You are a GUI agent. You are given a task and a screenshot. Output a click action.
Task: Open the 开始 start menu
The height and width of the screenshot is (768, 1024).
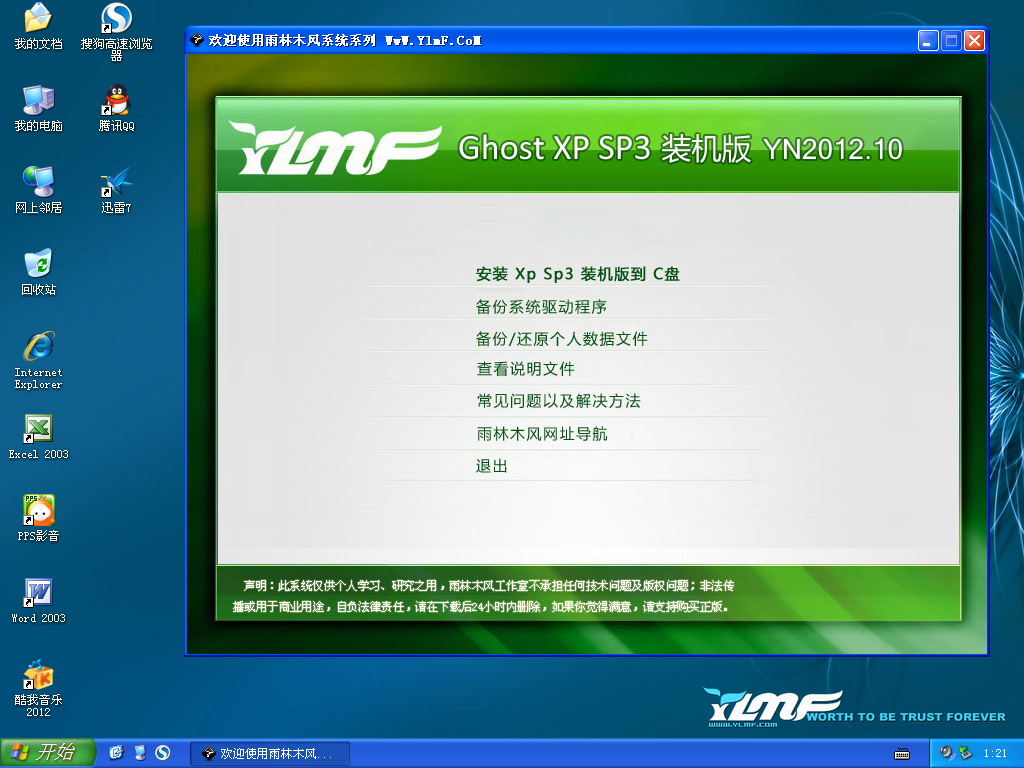tap(48, 753)
